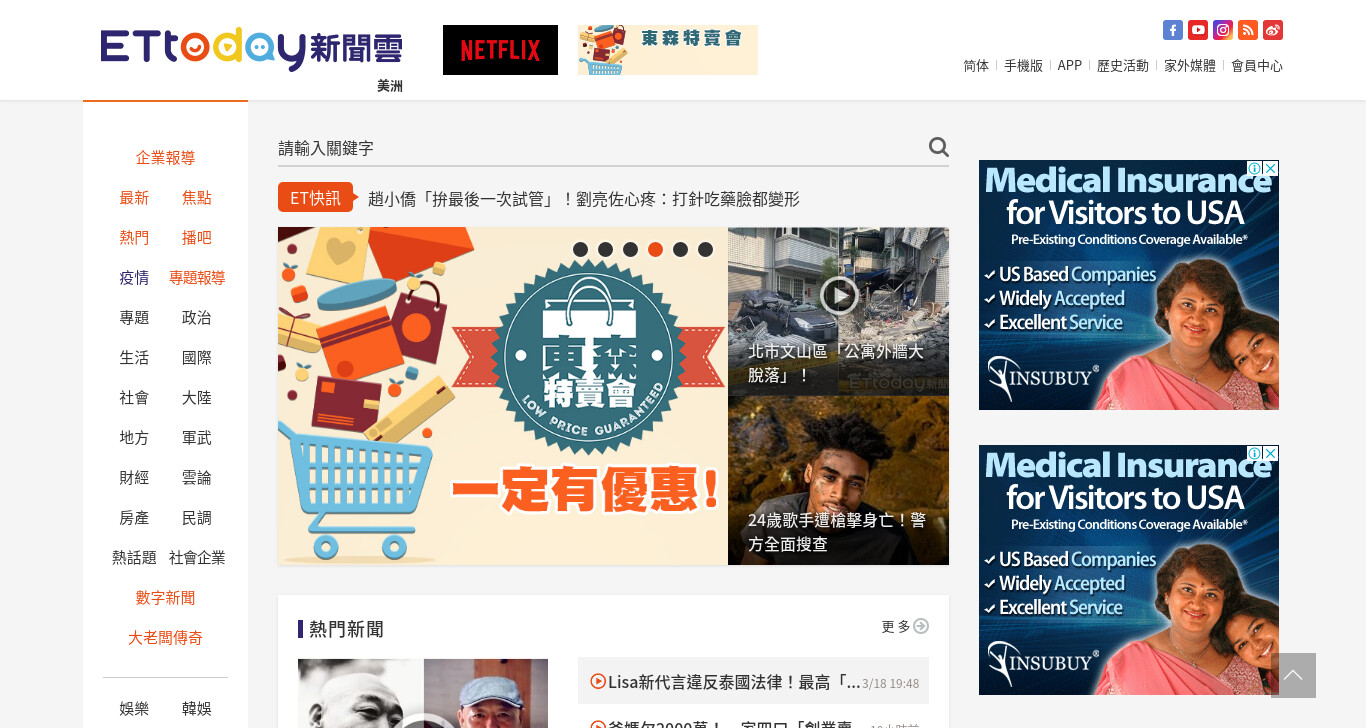Open the upper Insubuy Medical Insurance ad
This screenshot has height=728, width=1366.
coord(1129,285)
